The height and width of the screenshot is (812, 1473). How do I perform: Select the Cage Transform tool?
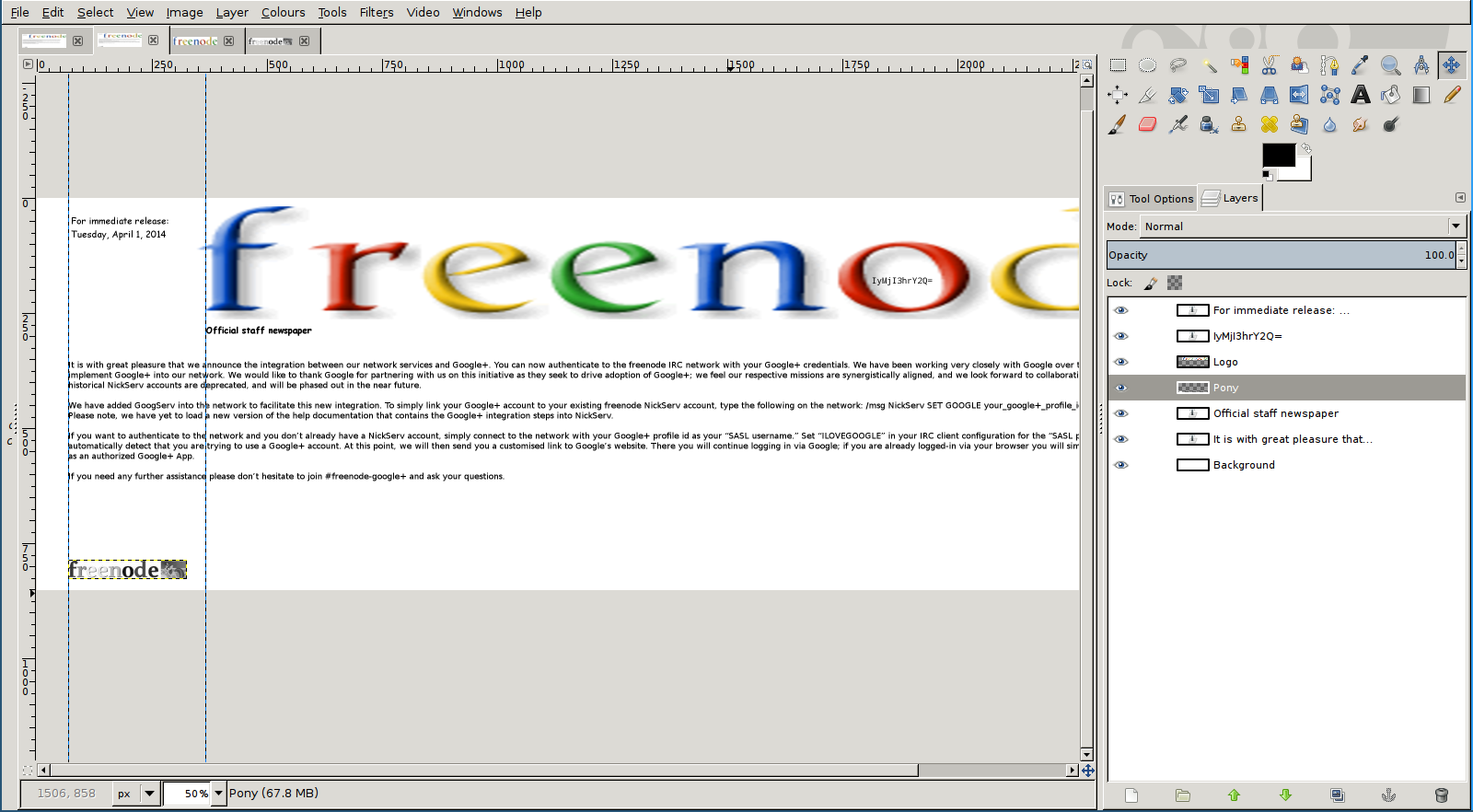coord(1329,95)
